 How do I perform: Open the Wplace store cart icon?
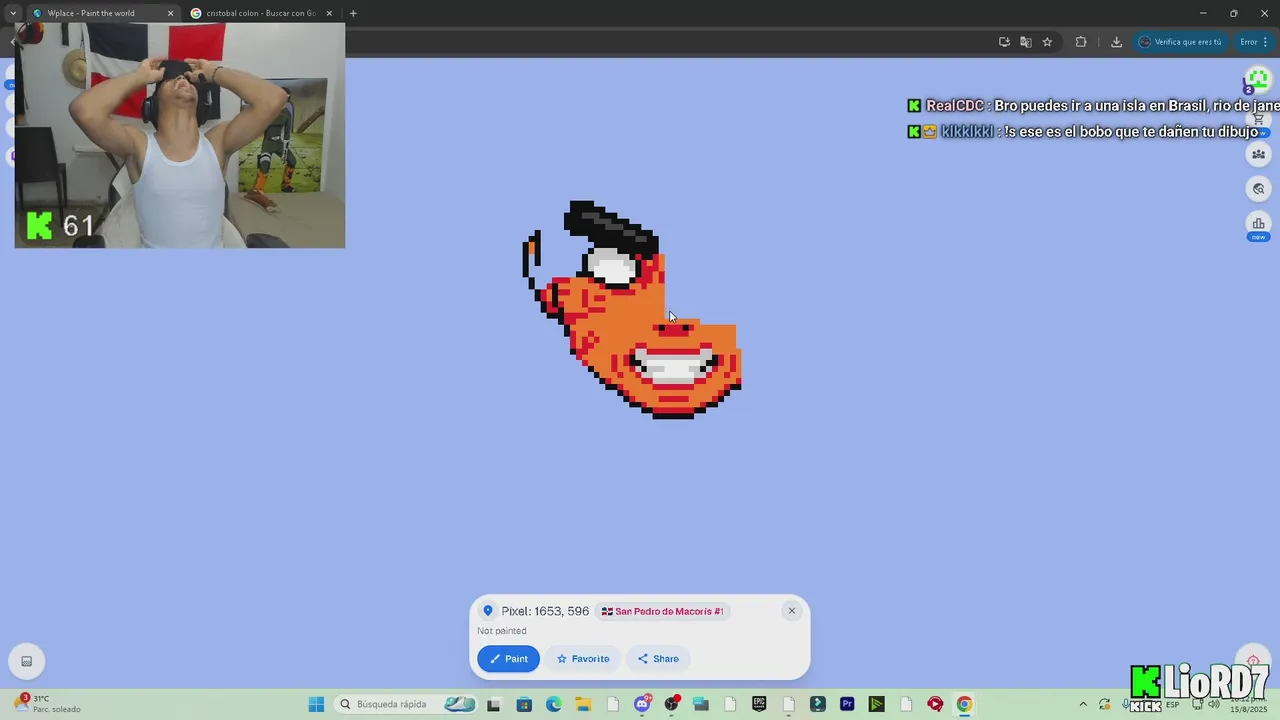click(1258, 119)
